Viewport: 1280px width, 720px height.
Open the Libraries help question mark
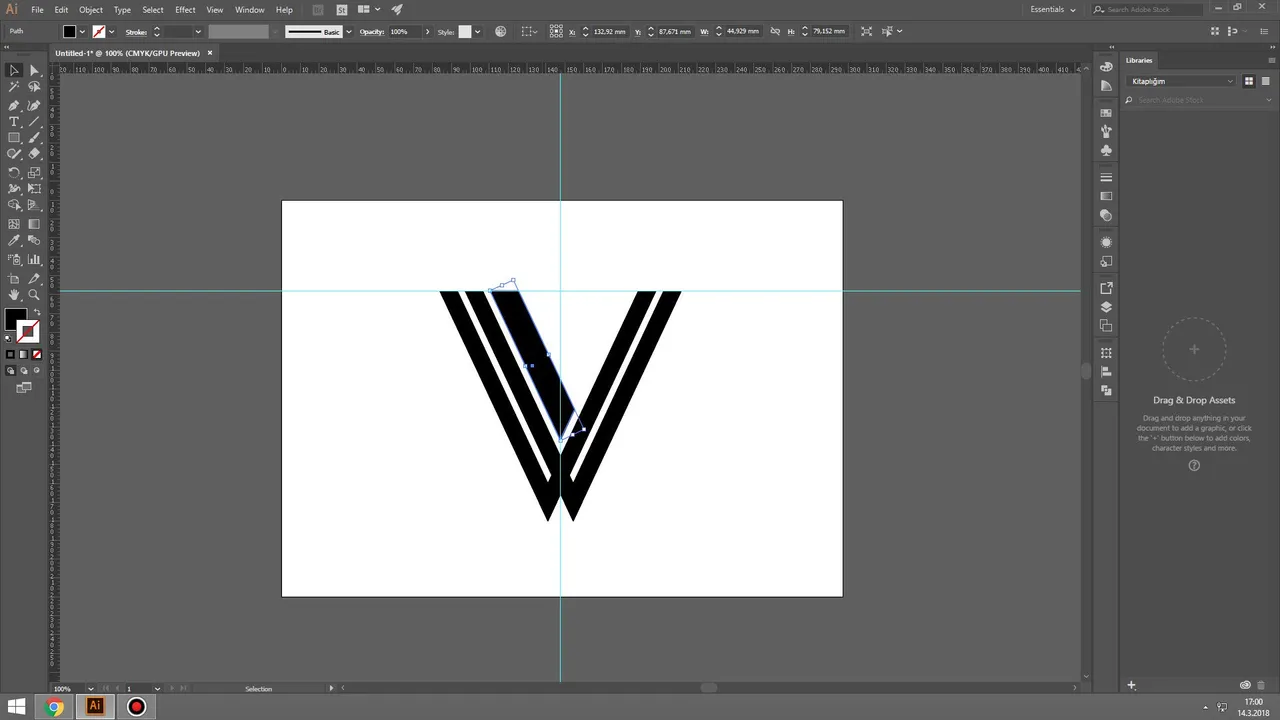(x=1194, y=465)
